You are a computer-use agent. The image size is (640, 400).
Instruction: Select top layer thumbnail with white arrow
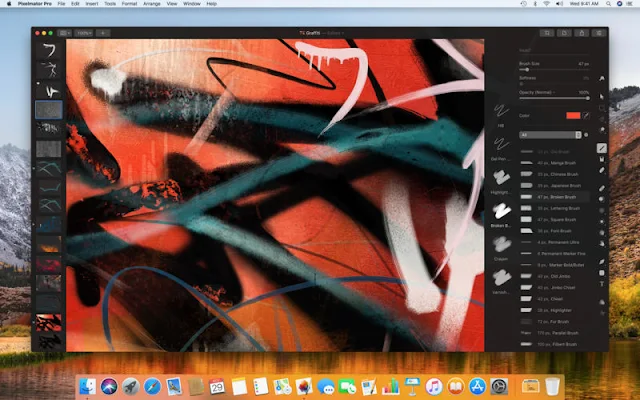coord(49,50)
